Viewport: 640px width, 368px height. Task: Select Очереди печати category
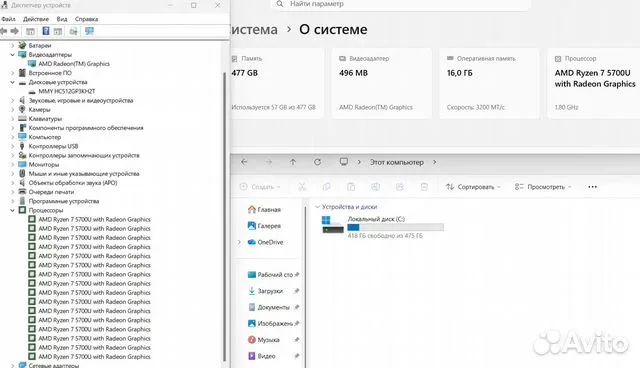51,192
